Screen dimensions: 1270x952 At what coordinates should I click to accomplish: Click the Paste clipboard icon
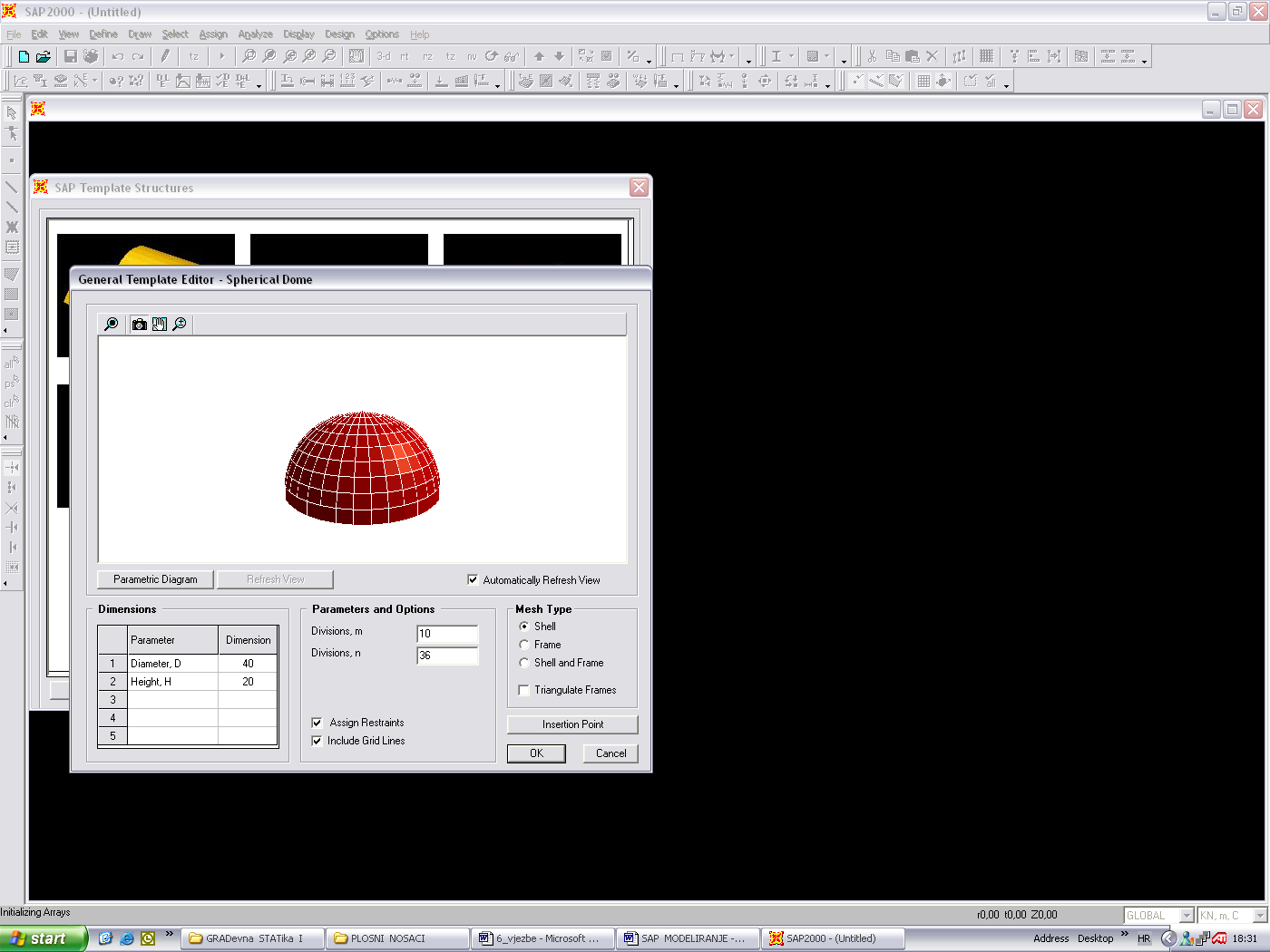(x=912, y=56)
